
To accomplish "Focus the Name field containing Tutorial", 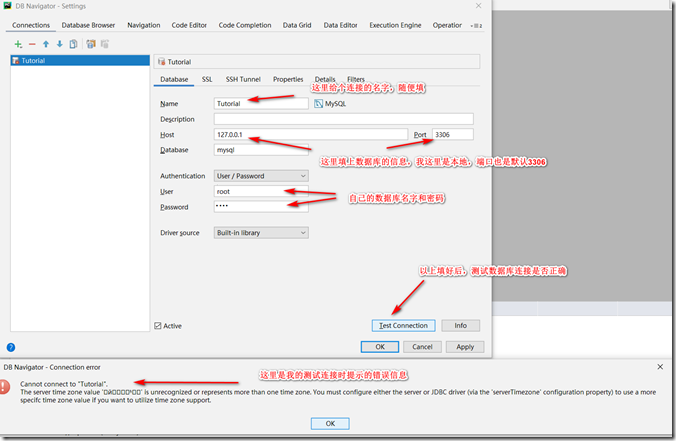I will (x=261, y=103).
